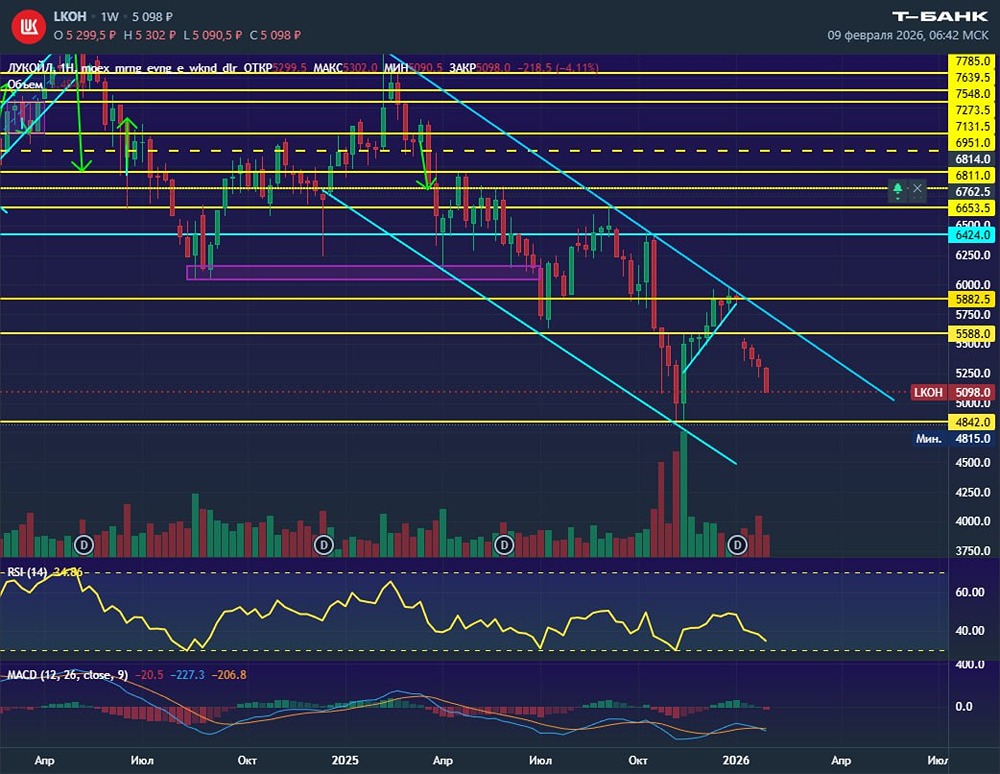Click the Объем volume indicator label
This screenshot has height=774, width=1000.
coord(26,84)
